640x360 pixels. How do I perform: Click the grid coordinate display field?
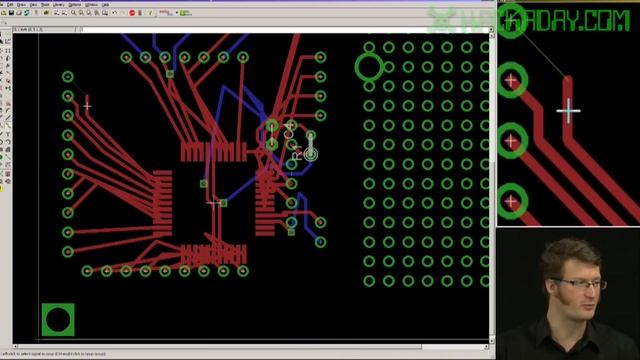(44, 29)
